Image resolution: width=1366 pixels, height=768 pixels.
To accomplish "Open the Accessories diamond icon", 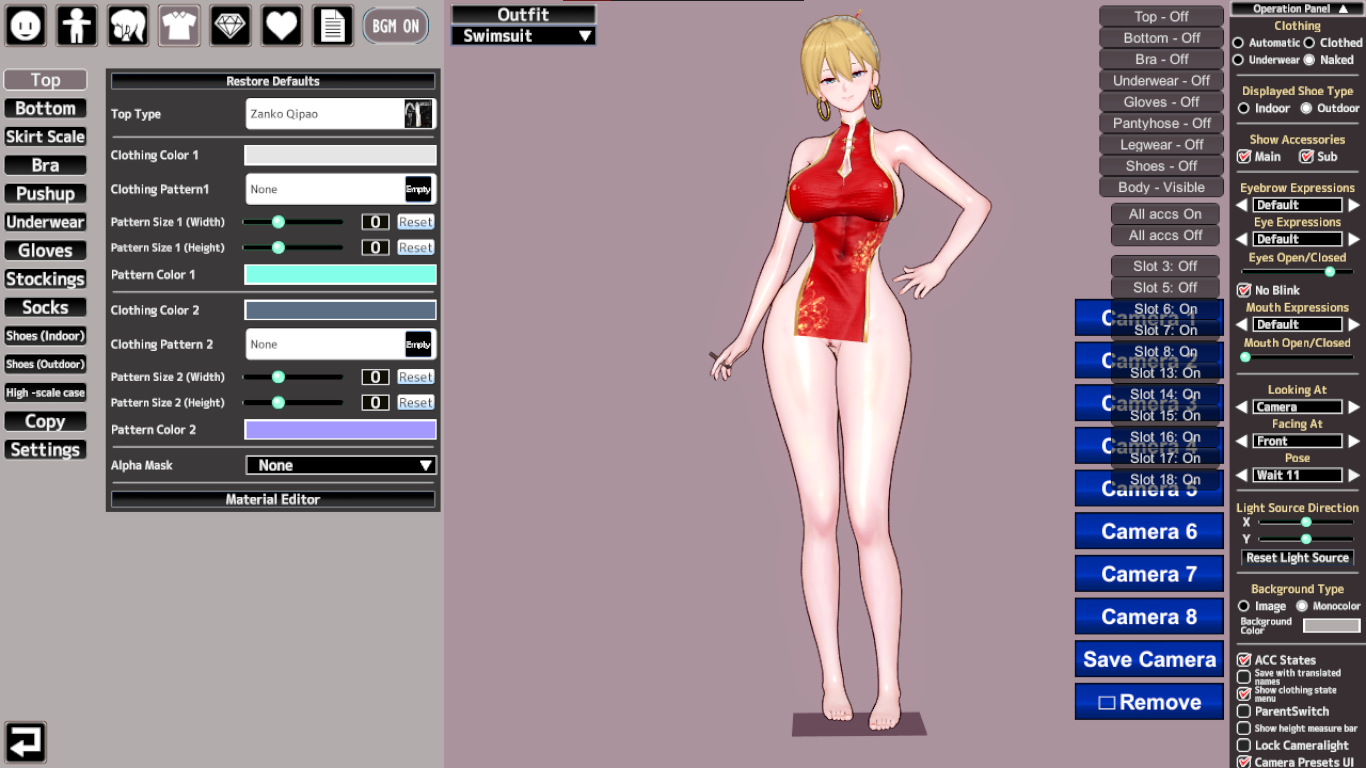I will click(x=230, y=26).
